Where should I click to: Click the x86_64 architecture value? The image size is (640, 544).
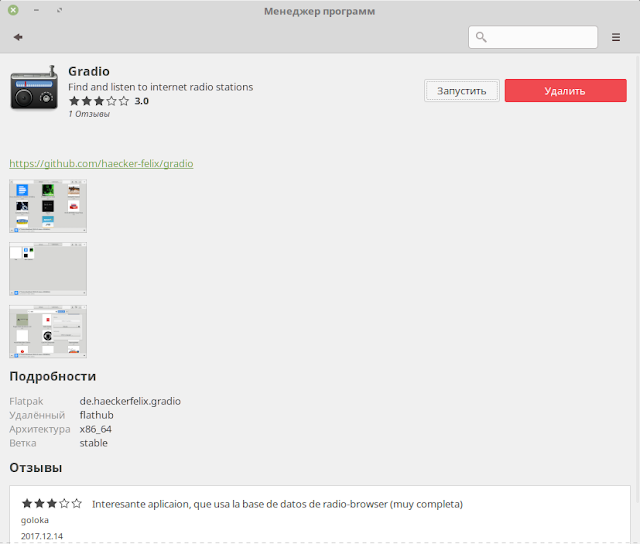pyautogui.click(x=96, y=429)
